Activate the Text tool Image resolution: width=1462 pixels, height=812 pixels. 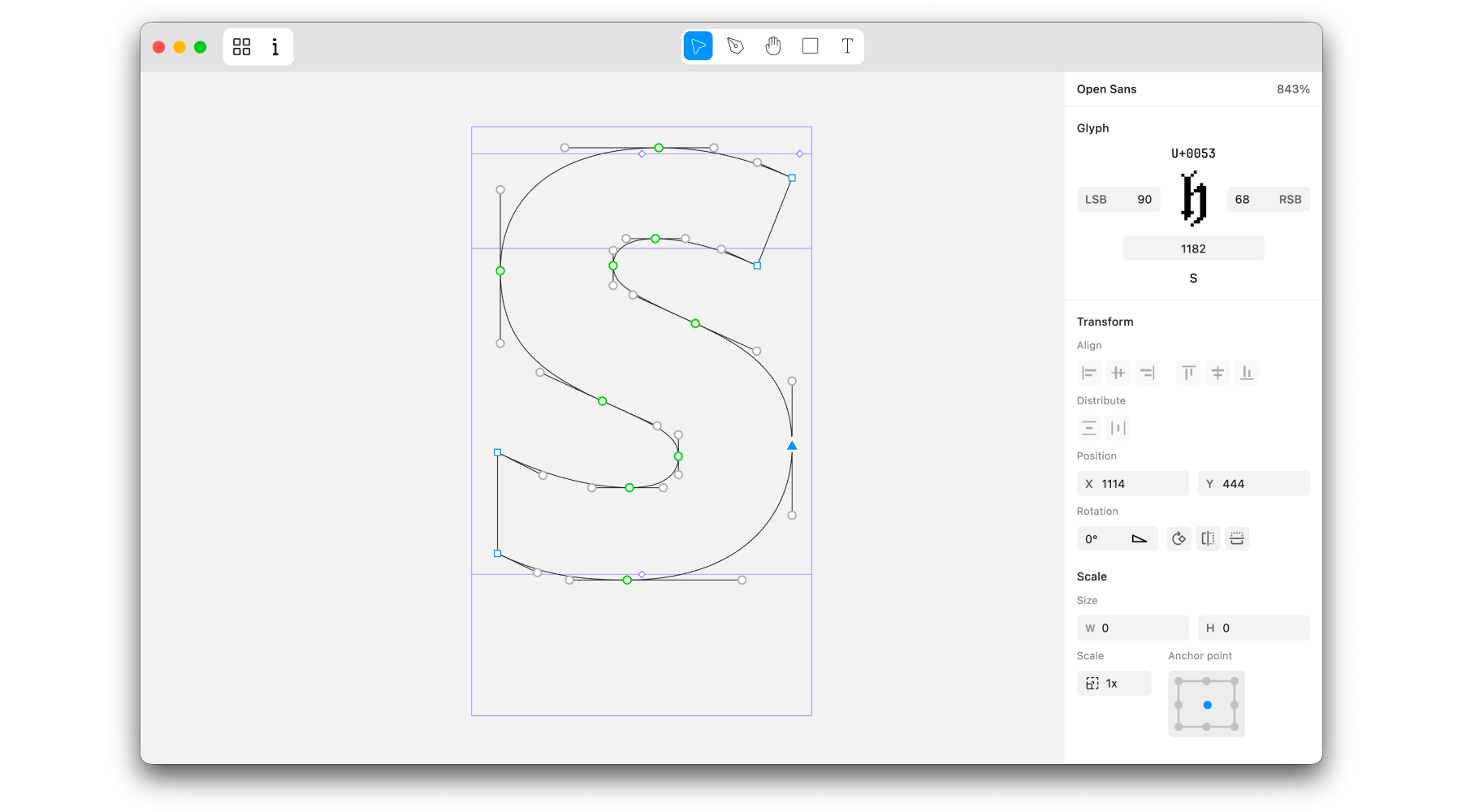pos(847,46)
